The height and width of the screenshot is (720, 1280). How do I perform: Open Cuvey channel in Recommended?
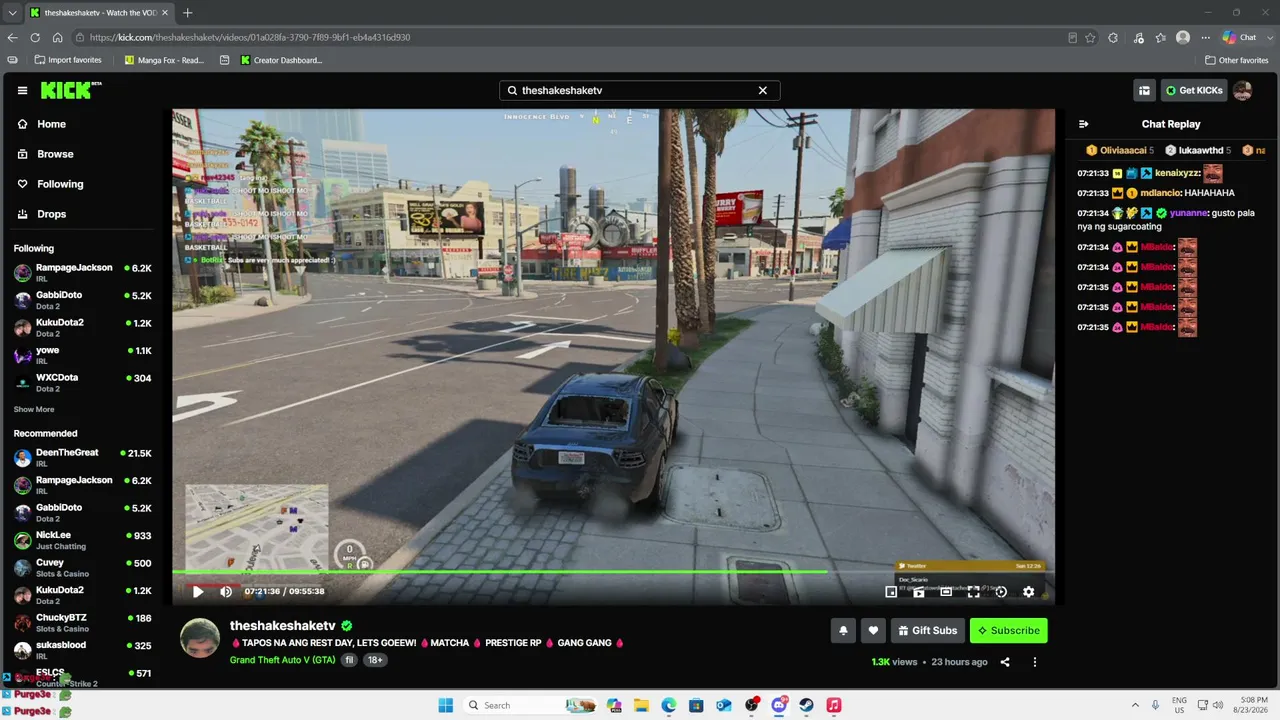click(x=82, y=568)
